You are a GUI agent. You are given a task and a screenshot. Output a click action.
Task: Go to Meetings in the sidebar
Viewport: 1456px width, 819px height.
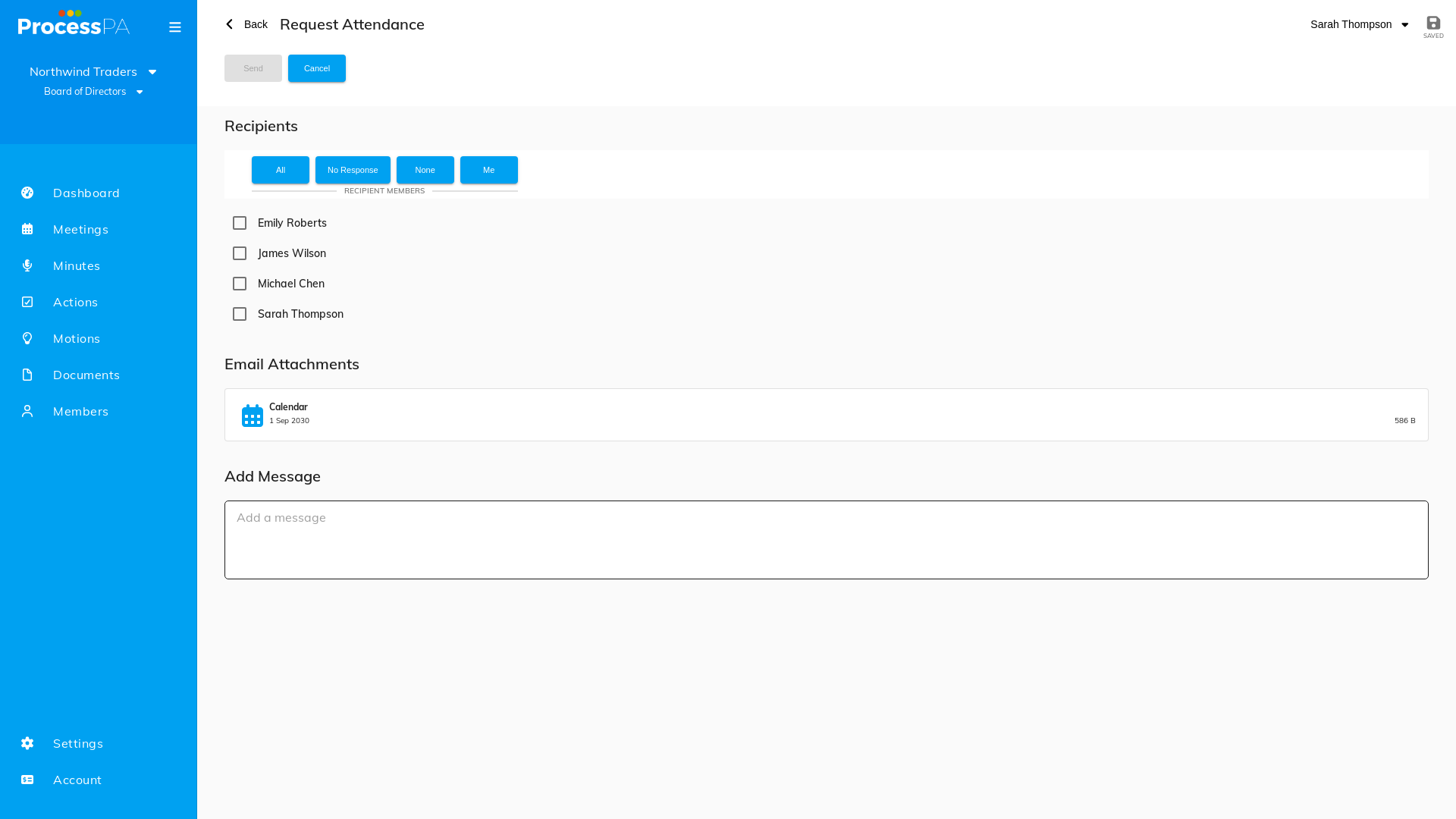pos(99,229)
